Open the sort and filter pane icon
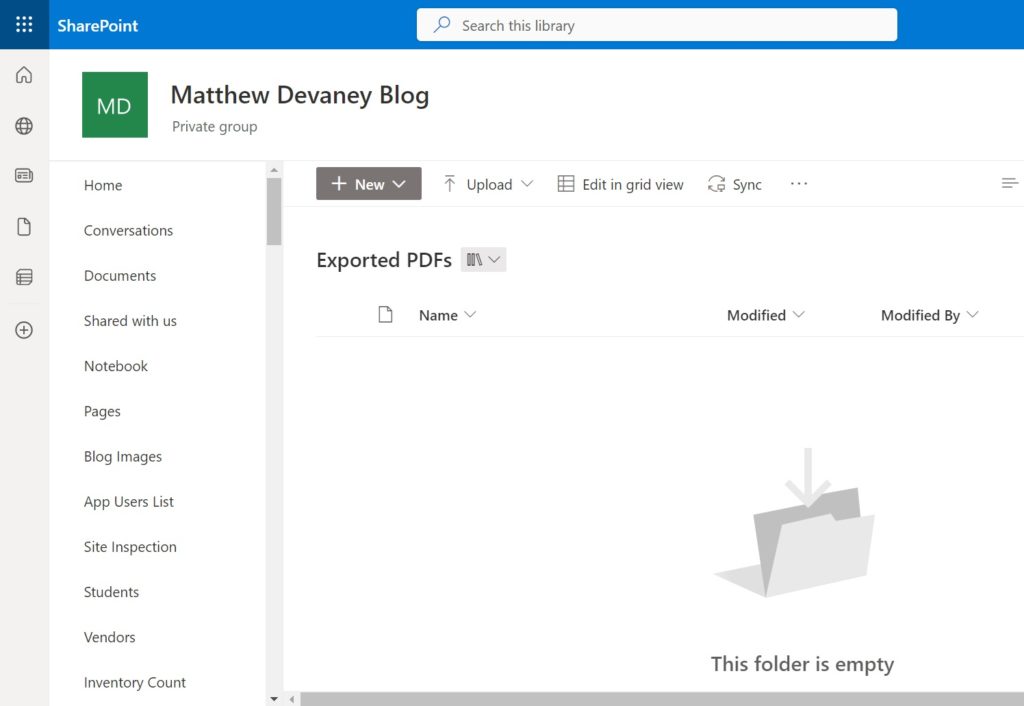Viewport: 1024px width, 706px height. [1009, 183]
